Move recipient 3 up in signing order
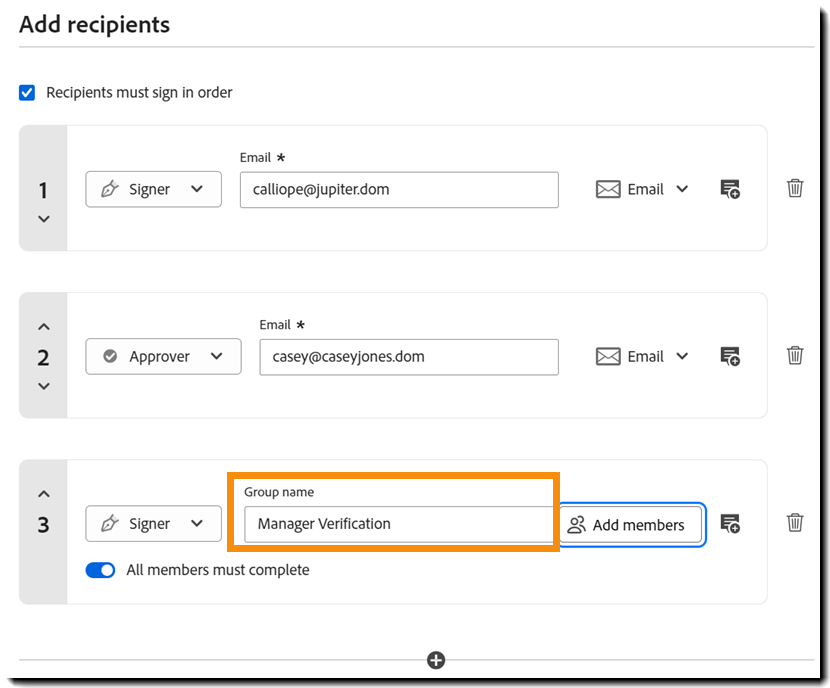Screen dimensions: 830x688 tap(42, 492)
